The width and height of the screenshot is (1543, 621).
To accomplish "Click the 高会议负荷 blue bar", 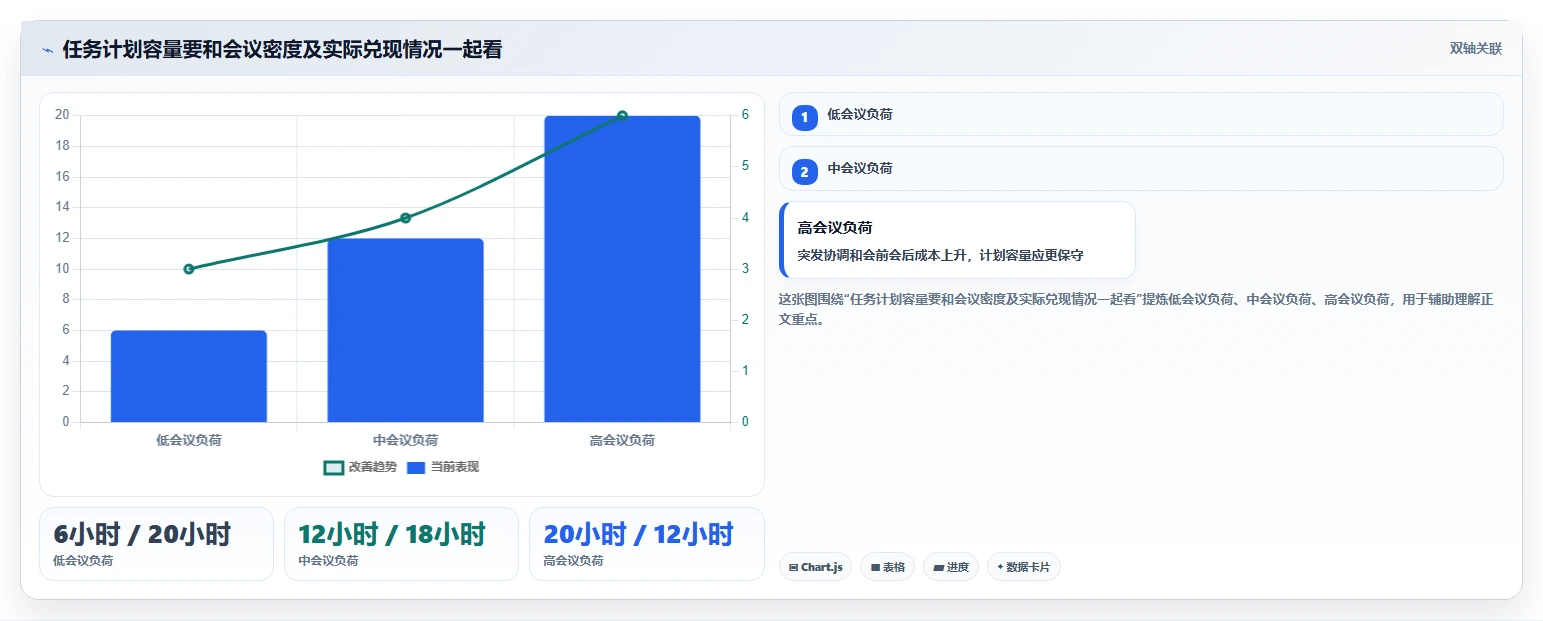I will tap(622, 269).
